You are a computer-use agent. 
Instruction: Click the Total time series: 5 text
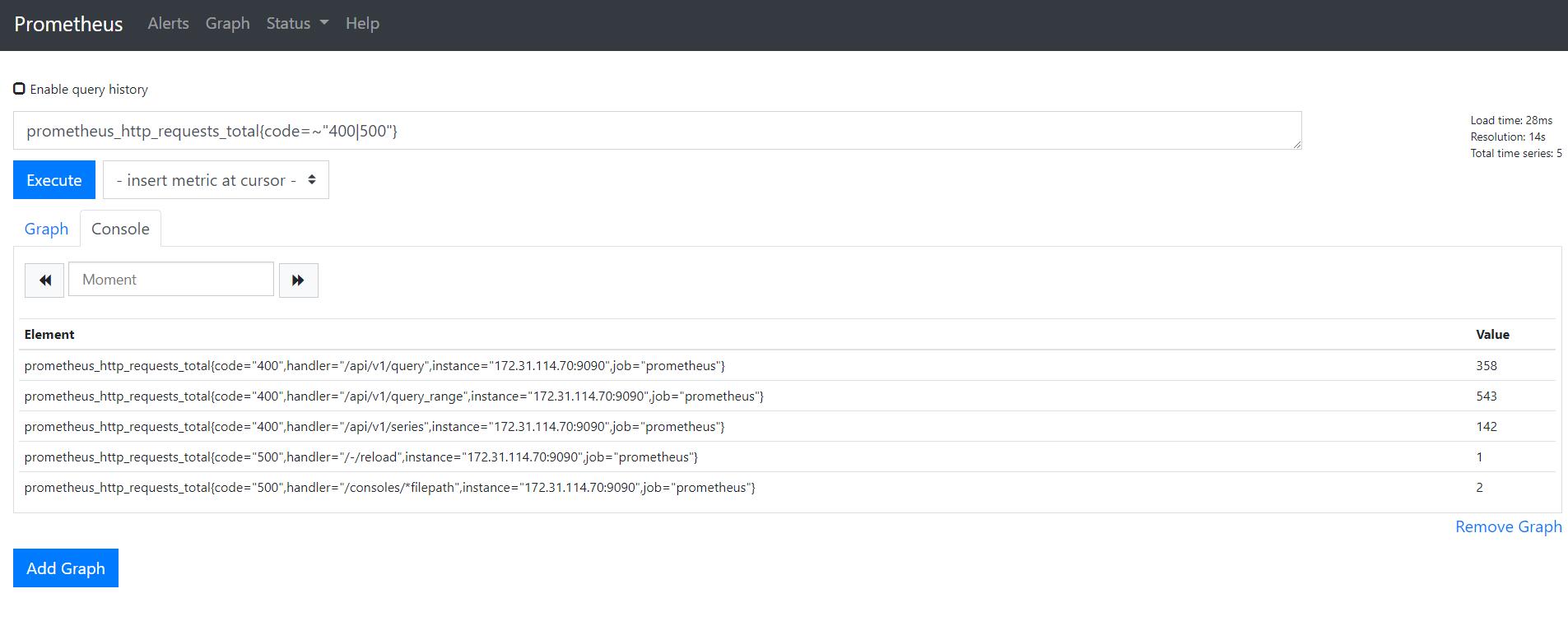[1516, 153]
